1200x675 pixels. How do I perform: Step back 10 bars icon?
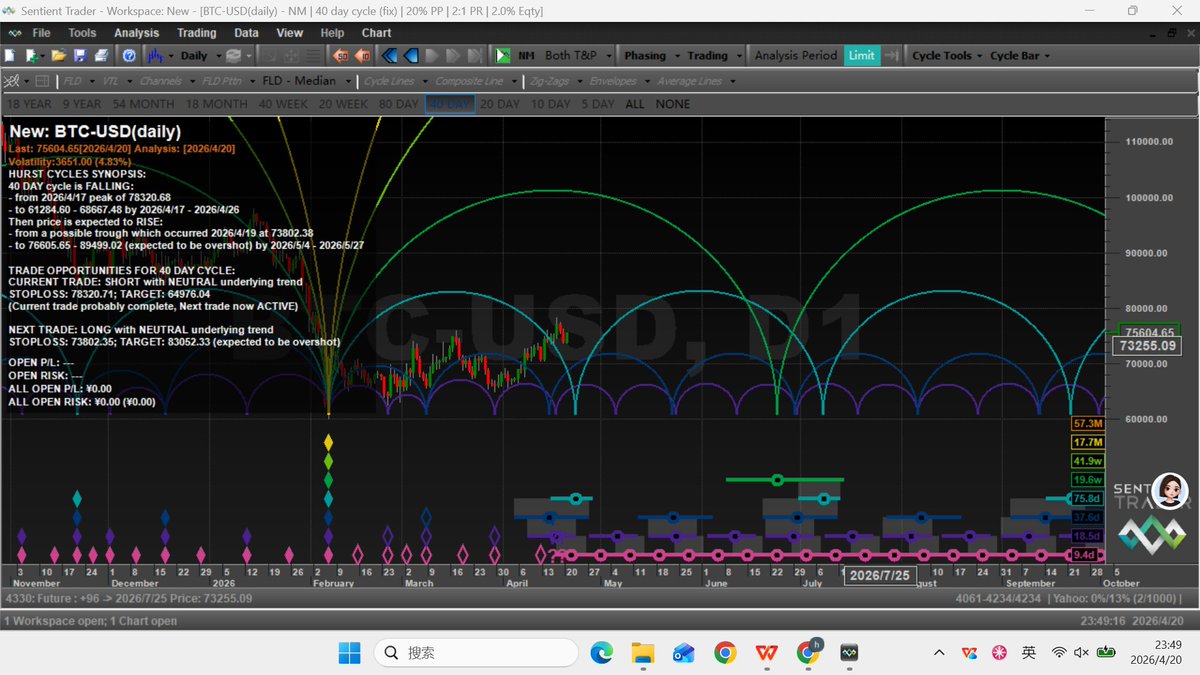[x=362, y=56]
